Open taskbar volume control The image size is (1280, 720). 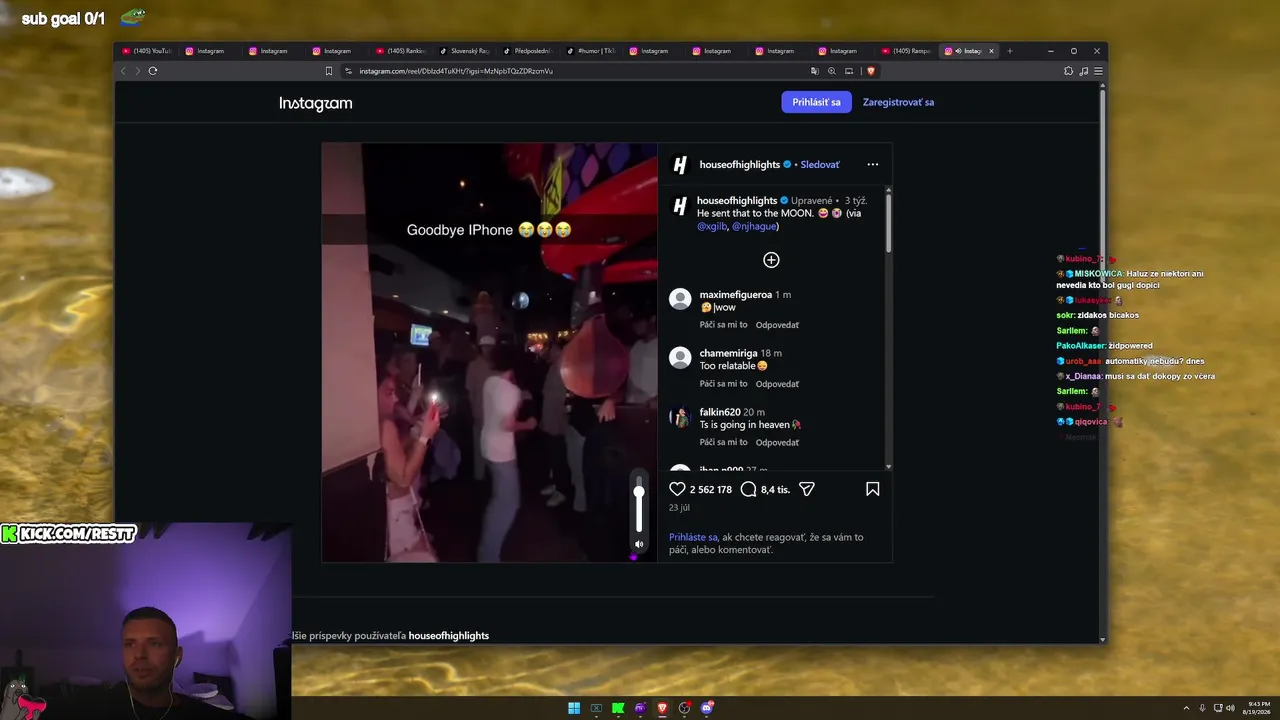[x=1230, y=708]
